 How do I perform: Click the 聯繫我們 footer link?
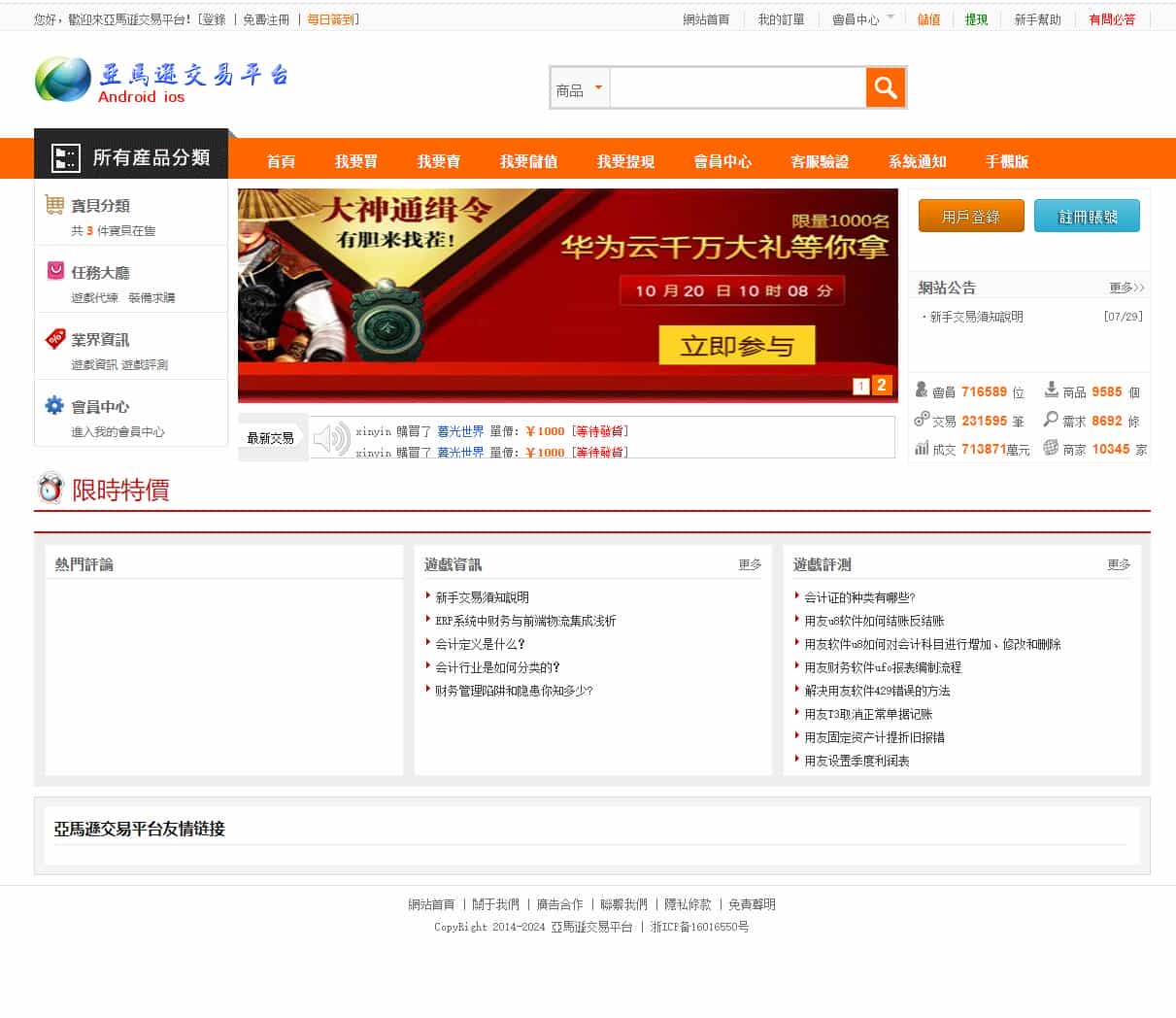pos(623,904)
